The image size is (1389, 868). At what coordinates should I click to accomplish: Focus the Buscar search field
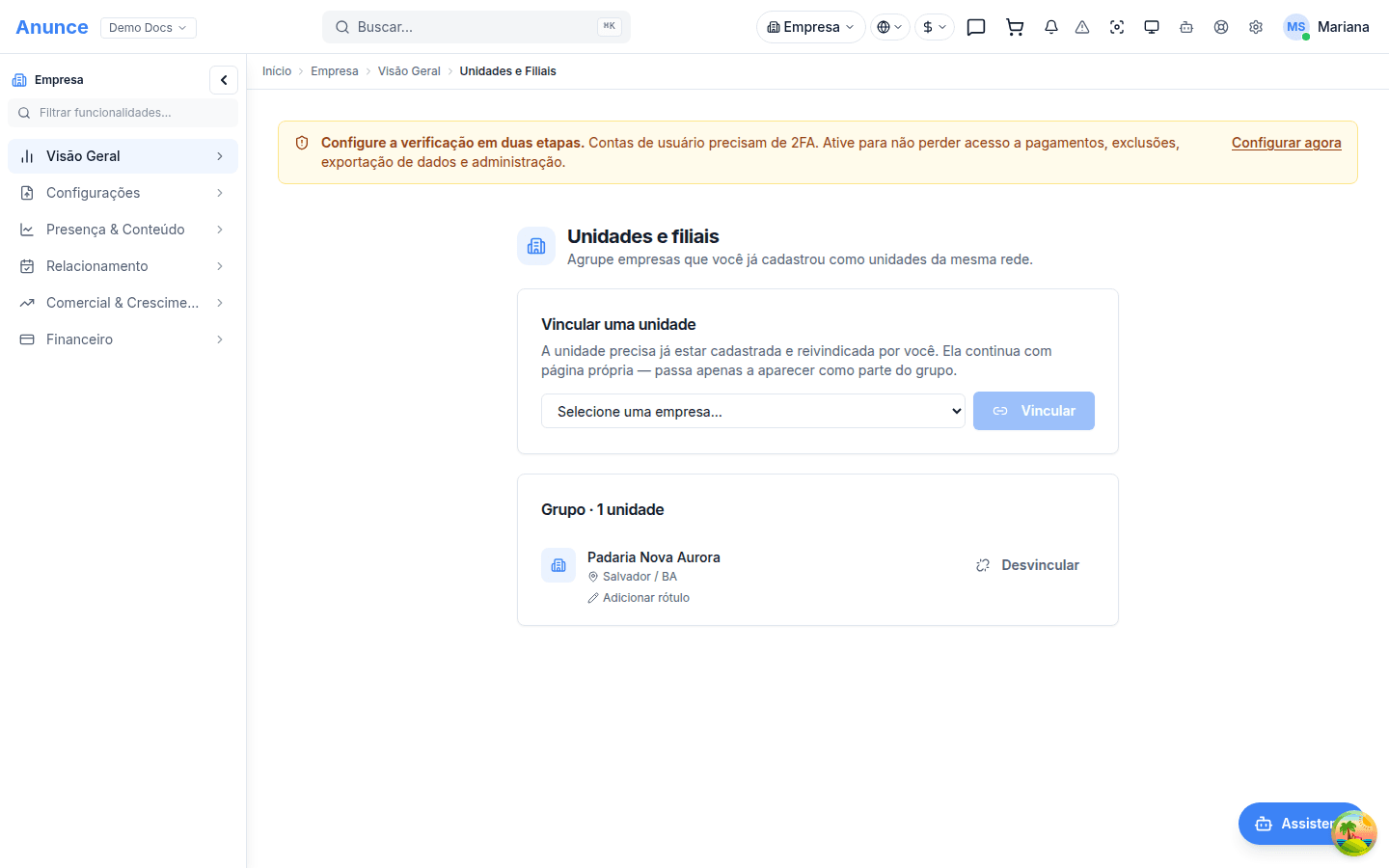477,27
